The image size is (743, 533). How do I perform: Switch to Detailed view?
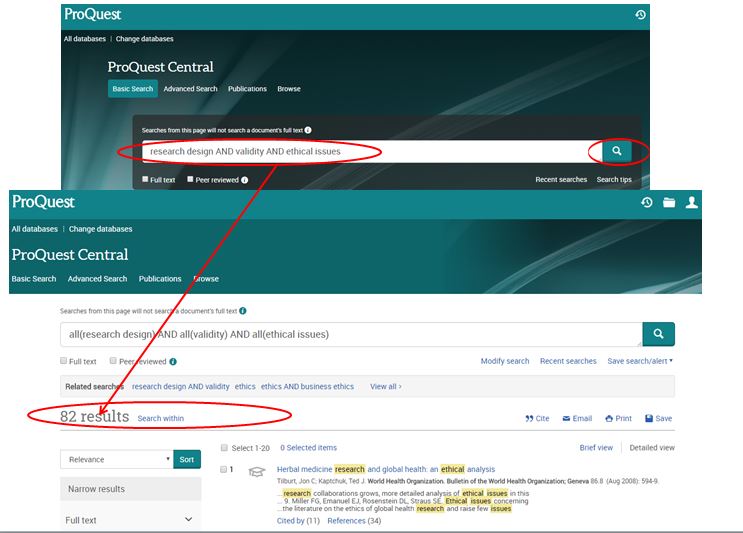point(652,448)
